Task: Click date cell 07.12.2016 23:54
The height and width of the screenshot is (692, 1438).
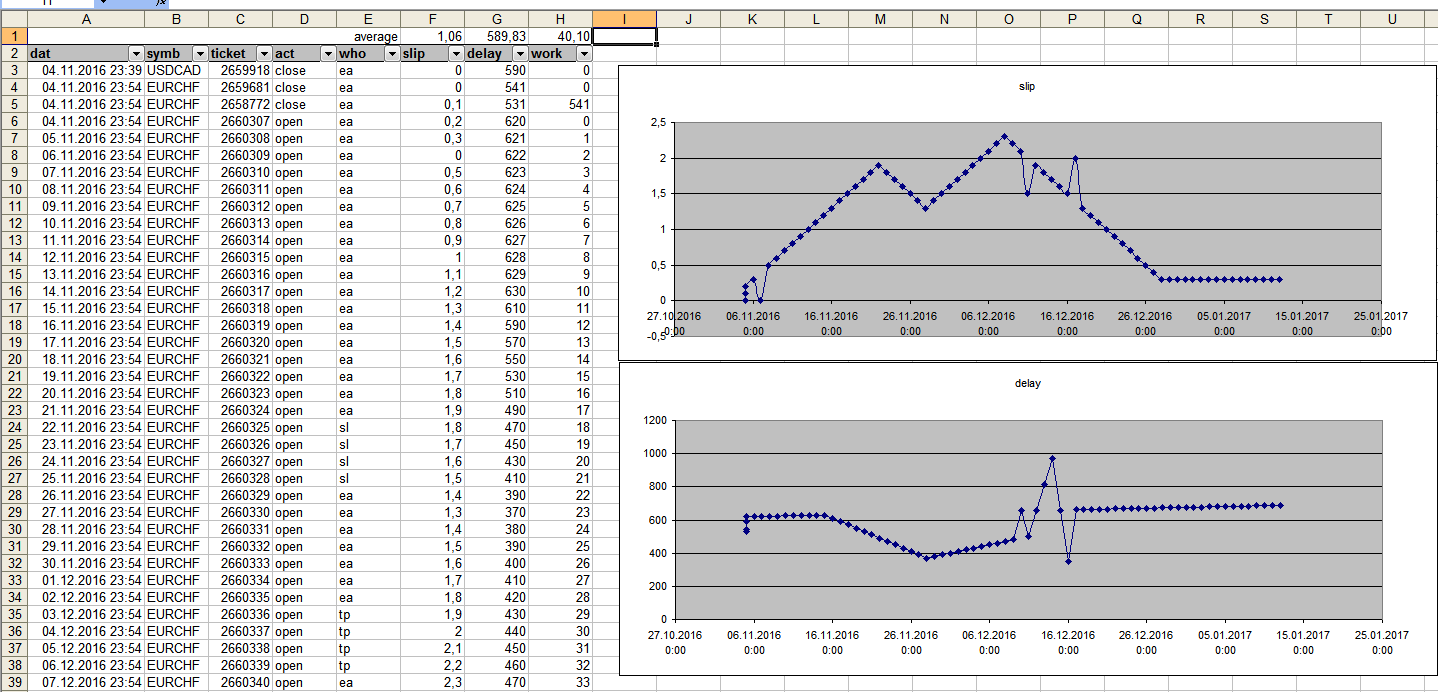Action: tap(86, 682)
